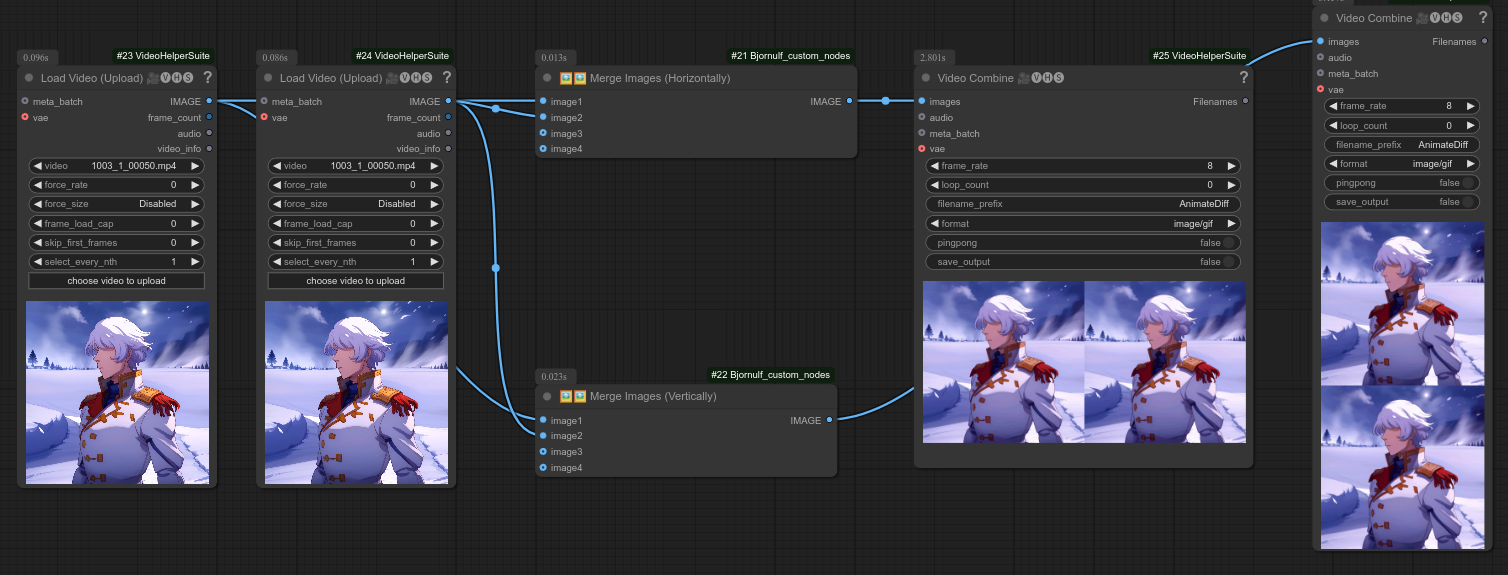This screenshot has height=575, width=1508.
Task: Click choose video to upload in node #23
Action: coord(117,281)
